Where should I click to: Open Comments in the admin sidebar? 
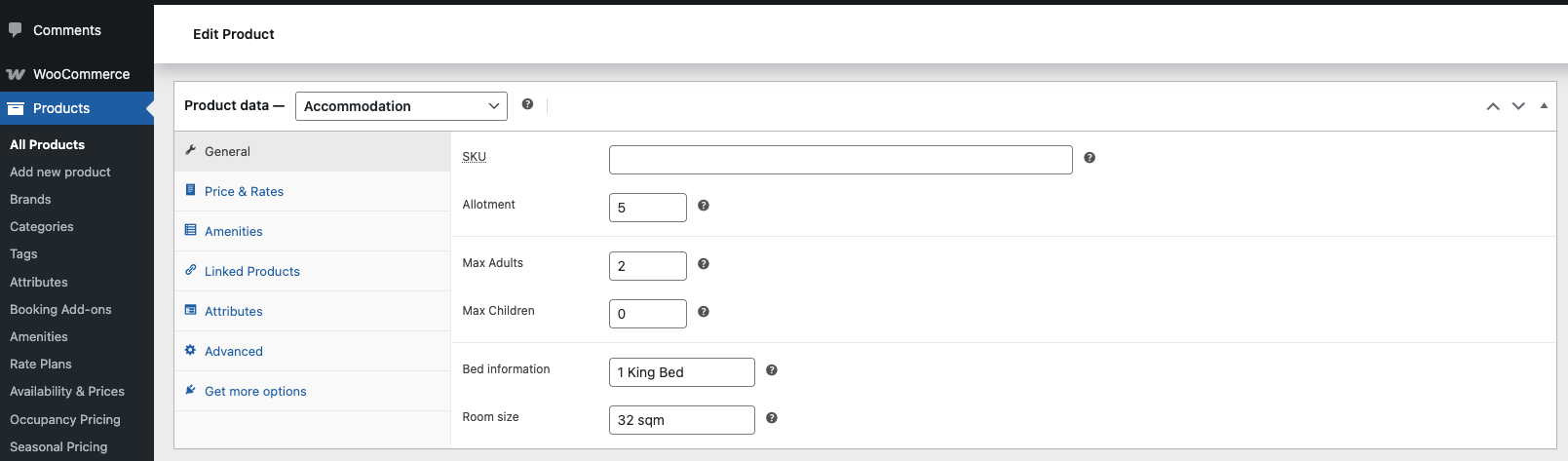[66, 30]
